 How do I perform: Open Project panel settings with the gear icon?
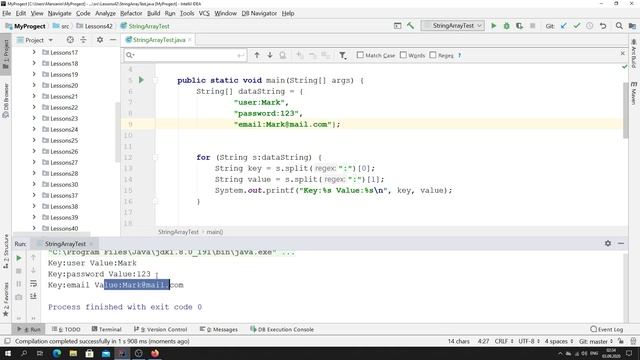click(x=100, y=40)
